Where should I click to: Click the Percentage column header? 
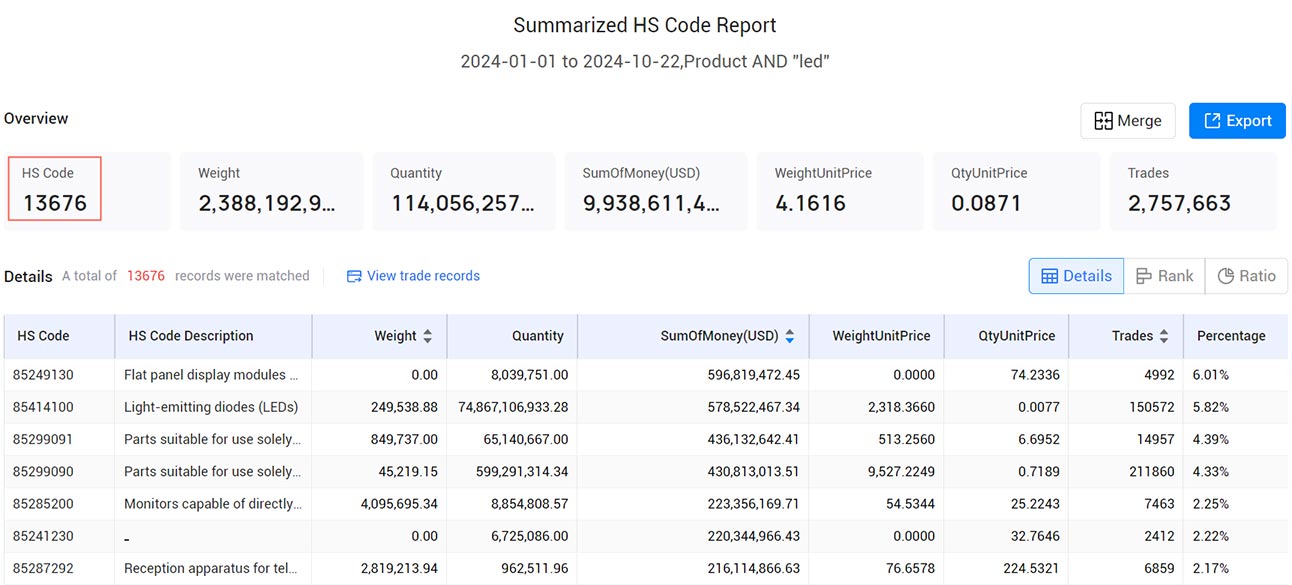point(1231,336)
